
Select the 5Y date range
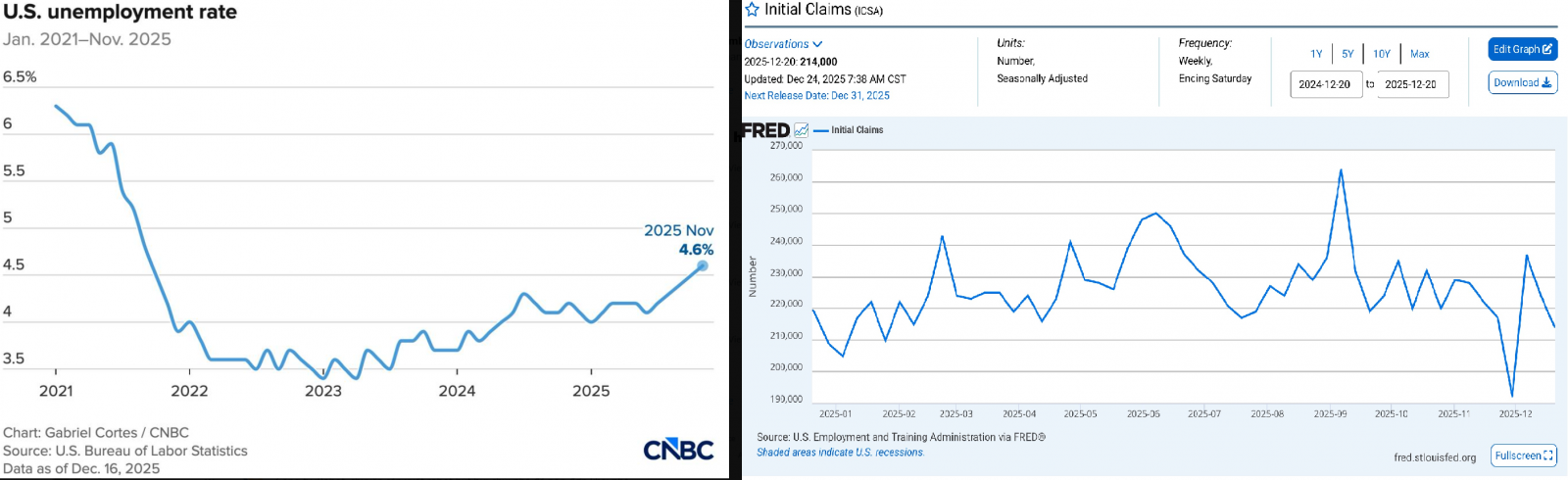coord(1347,54)
